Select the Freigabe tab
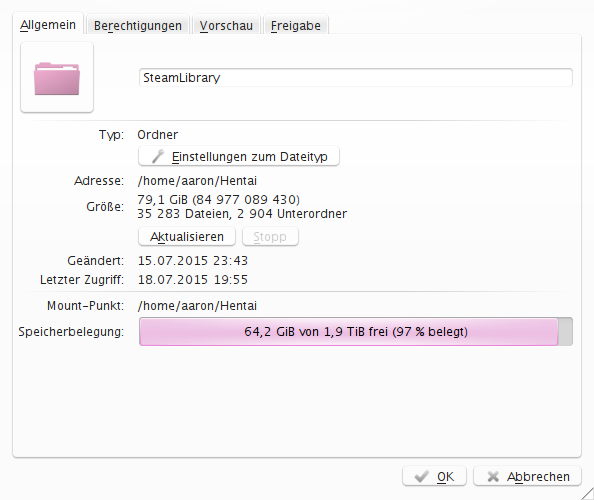The width and height of the screenshot is (594, 500). [x=295, y=25]
